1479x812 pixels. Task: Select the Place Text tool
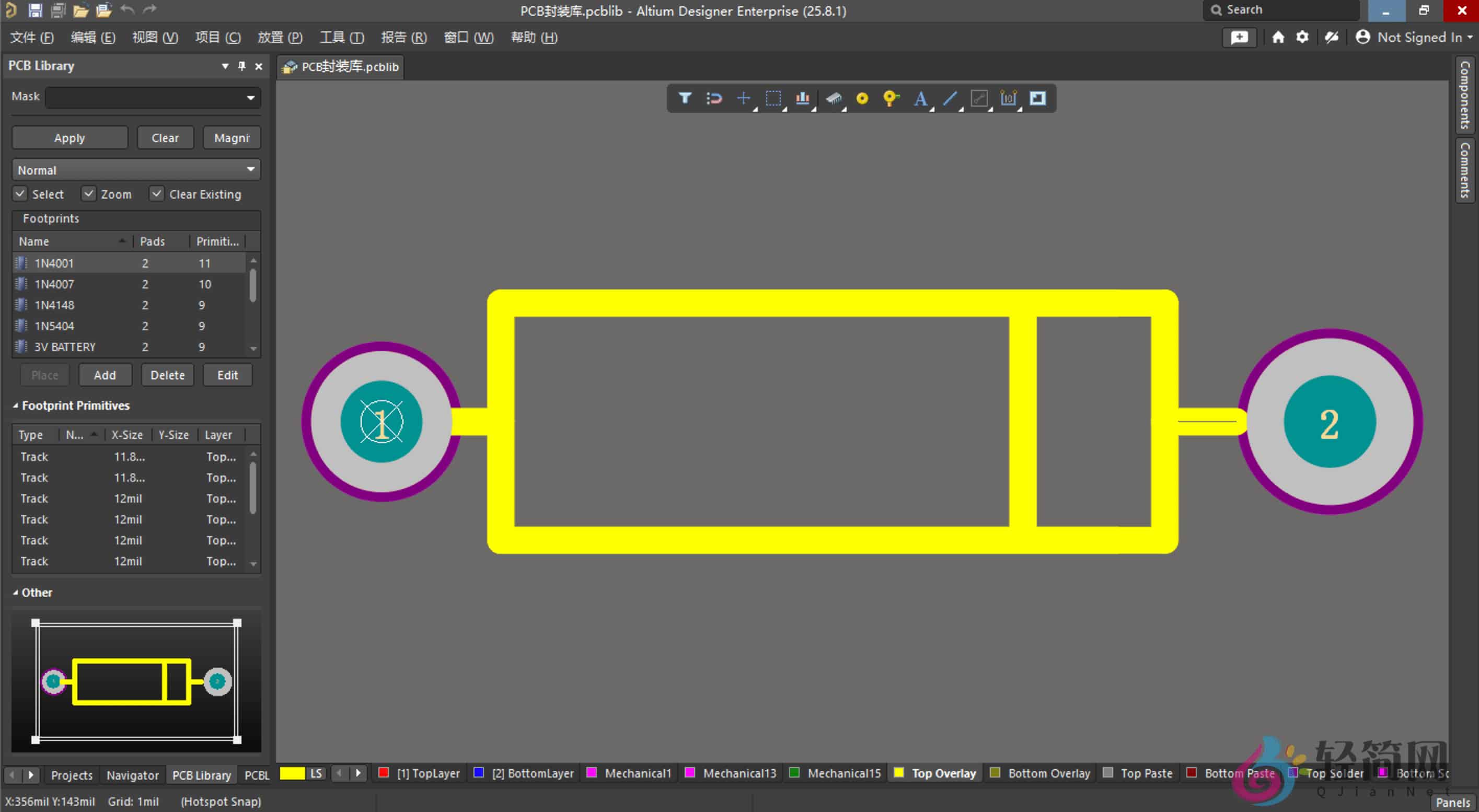coord(920,98)
